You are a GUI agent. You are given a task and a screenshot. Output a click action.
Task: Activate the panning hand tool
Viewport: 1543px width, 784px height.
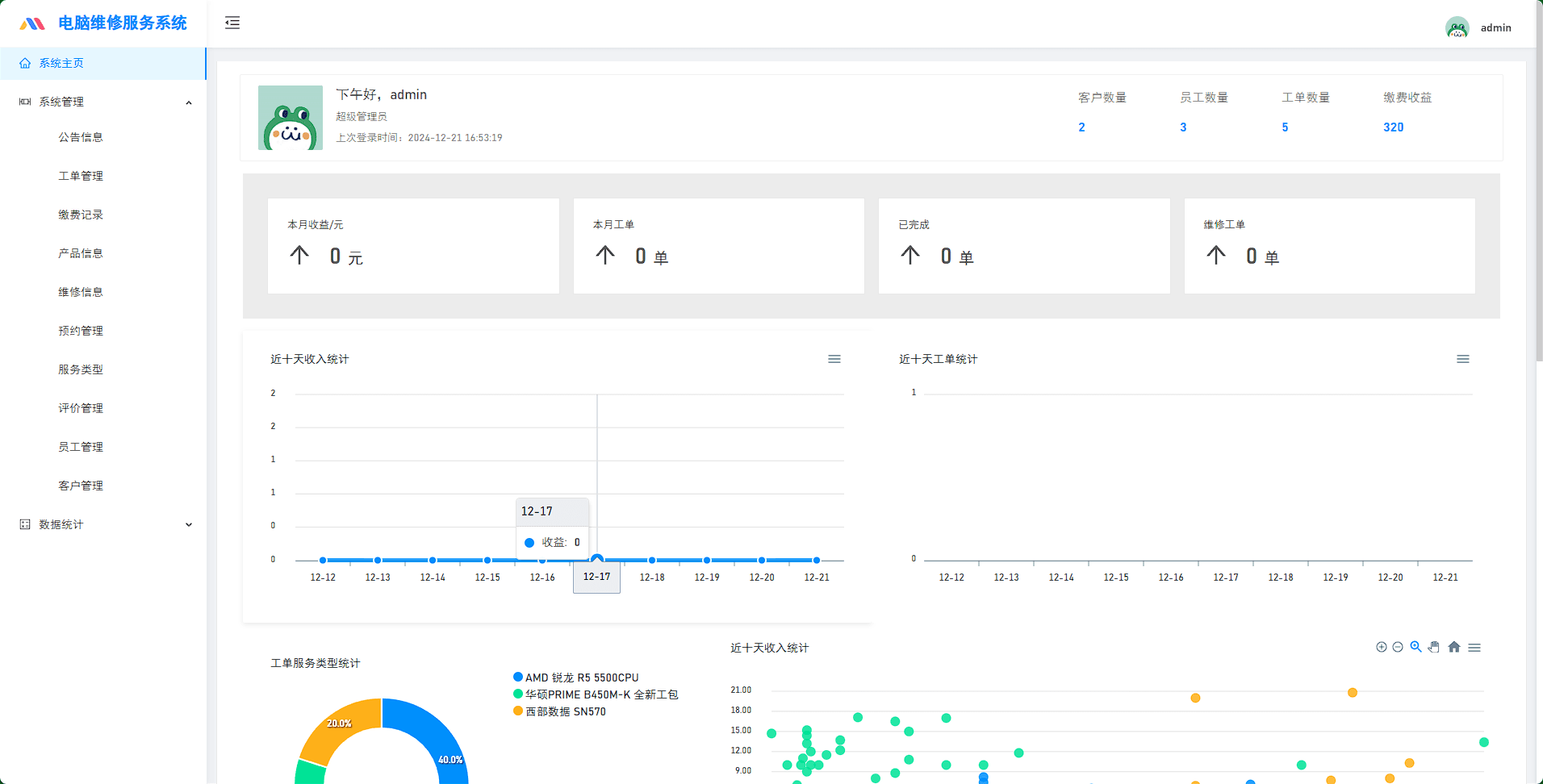point(1434,647)
